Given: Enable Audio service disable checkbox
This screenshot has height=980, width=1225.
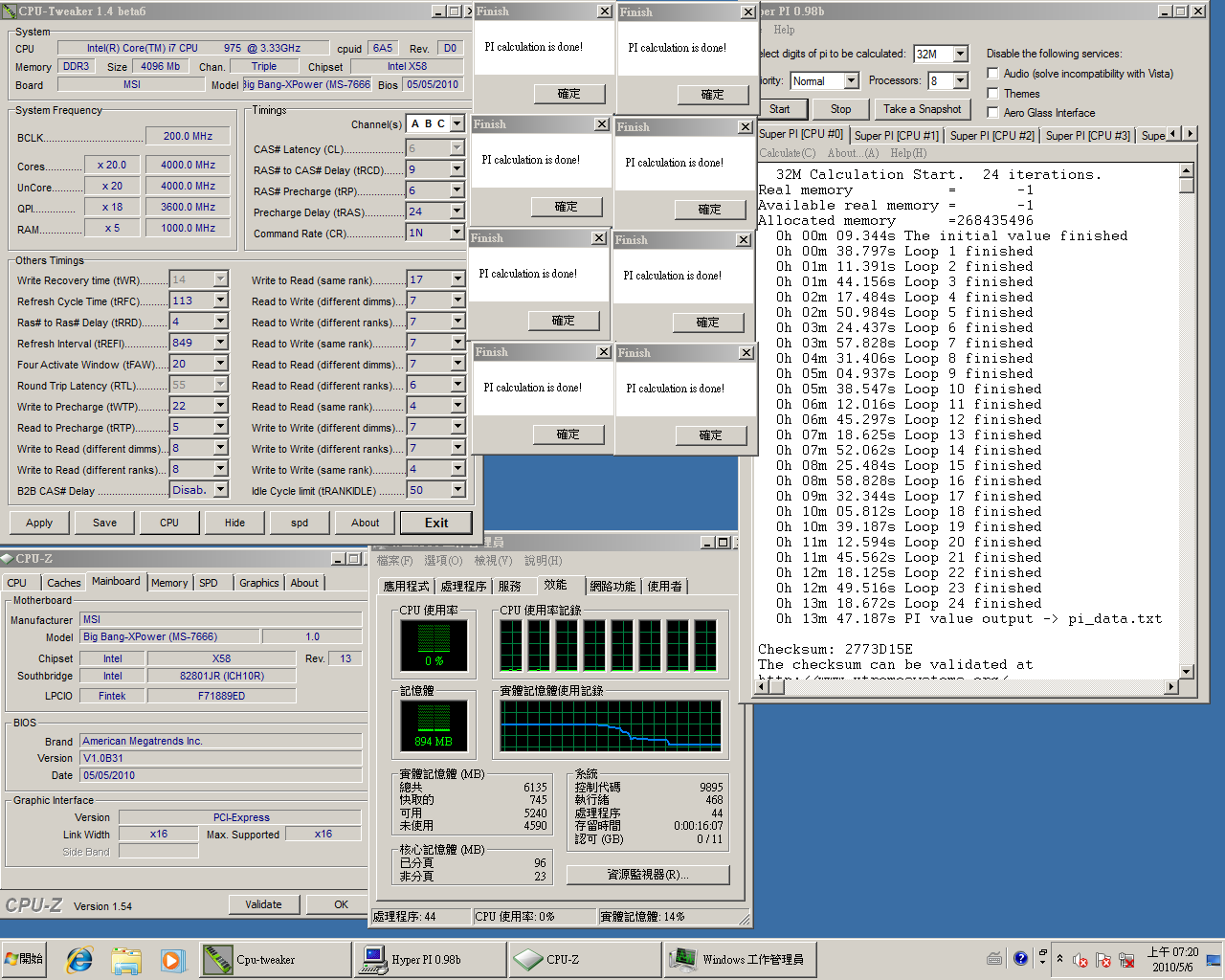Looking at the screenshot, I should [x=993, y=73].
